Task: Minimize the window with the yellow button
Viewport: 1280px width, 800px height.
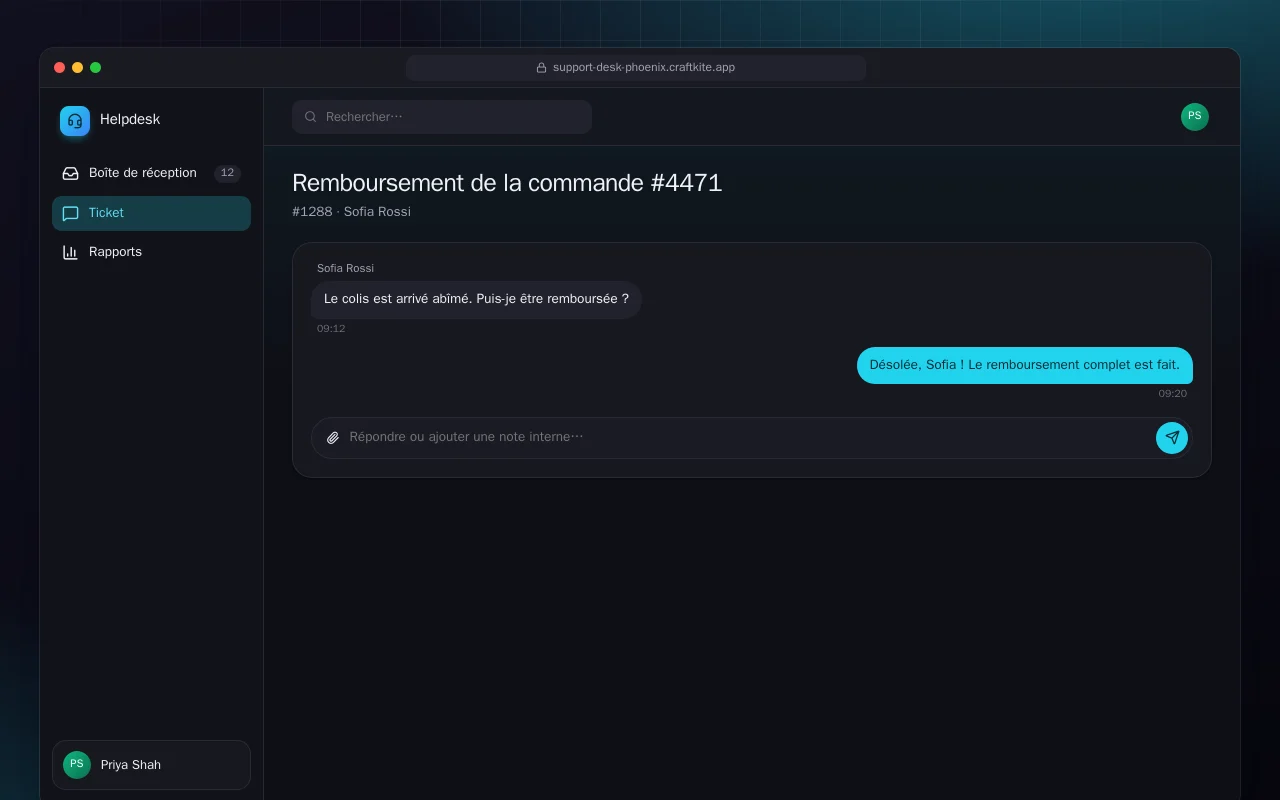Action: click(77, 68)
